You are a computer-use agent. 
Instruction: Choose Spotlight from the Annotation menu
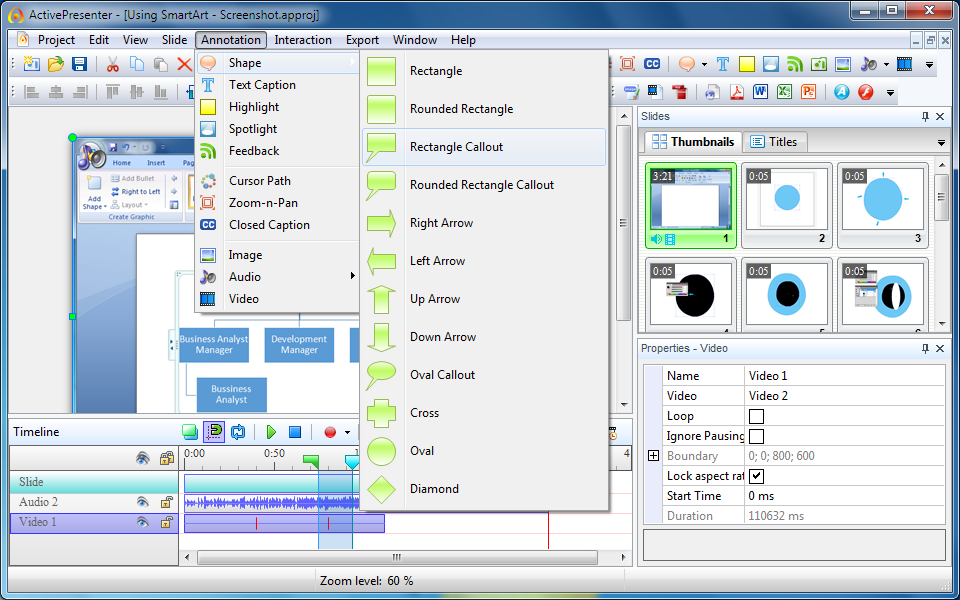pos(252,129)
